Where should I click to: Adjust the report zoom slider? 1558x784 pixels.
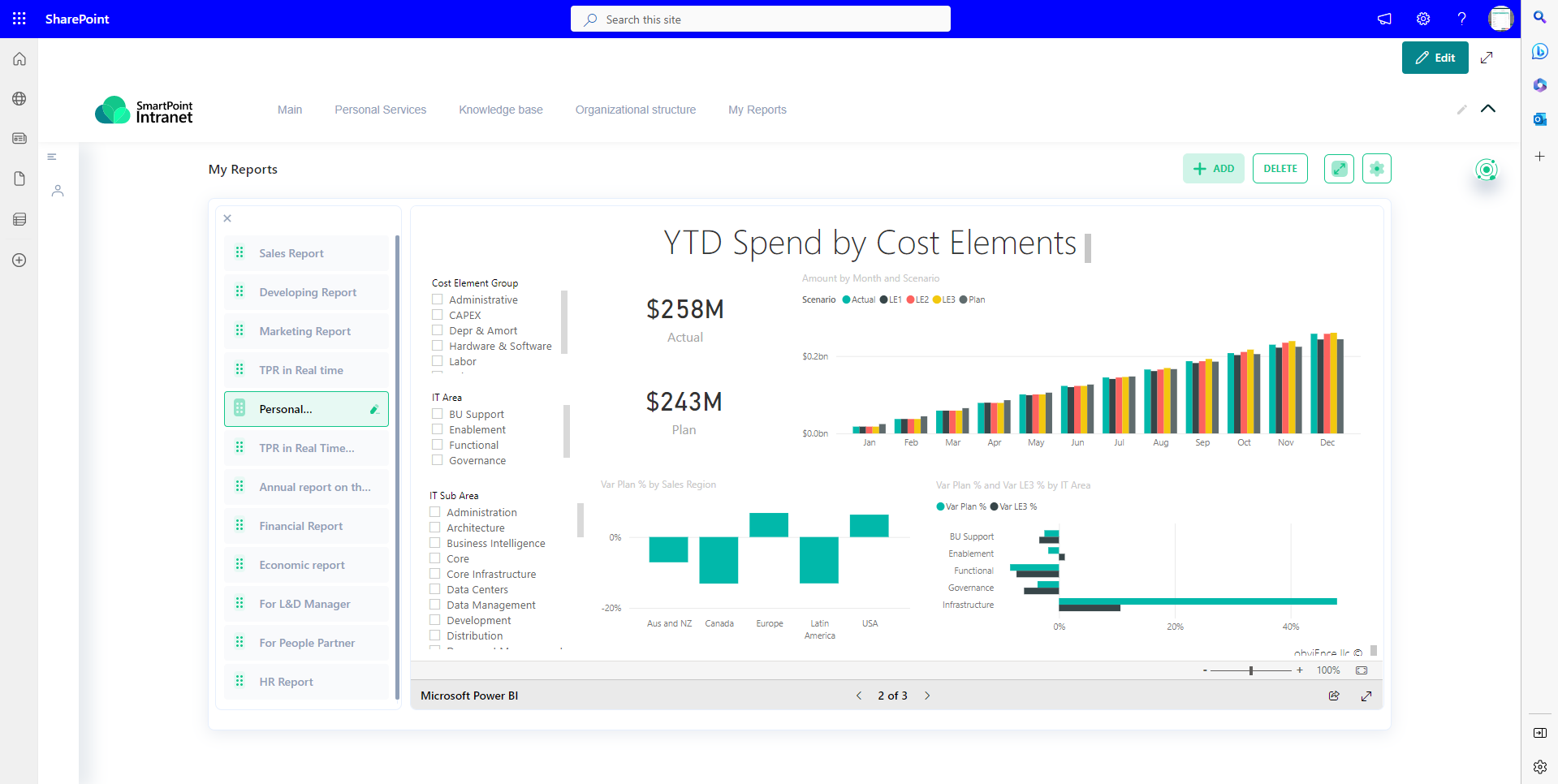click(x=1251, y=670)
